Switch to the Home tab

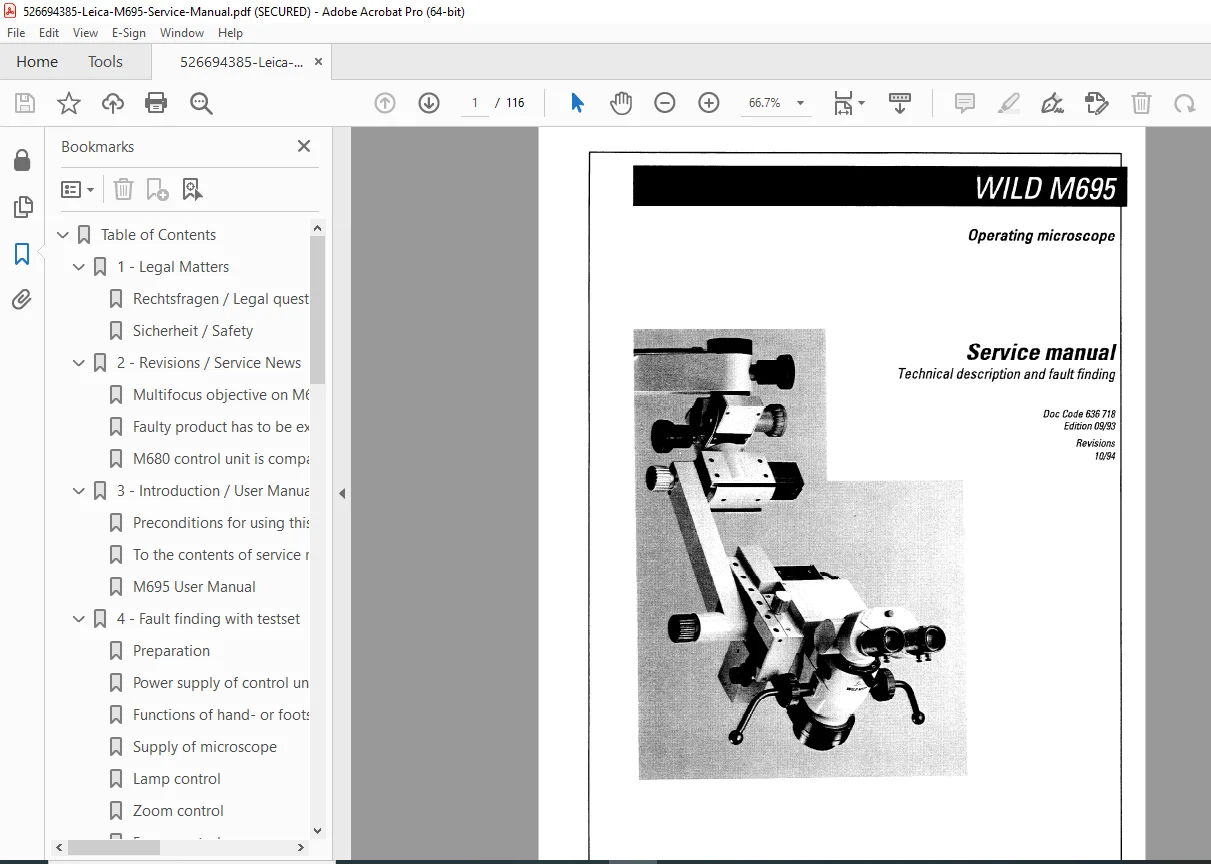tap(37, 62)
